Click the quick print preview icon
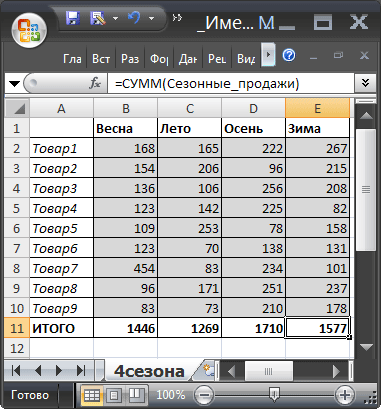Screen dimensions: 381x409 click(x=98, y=18)
